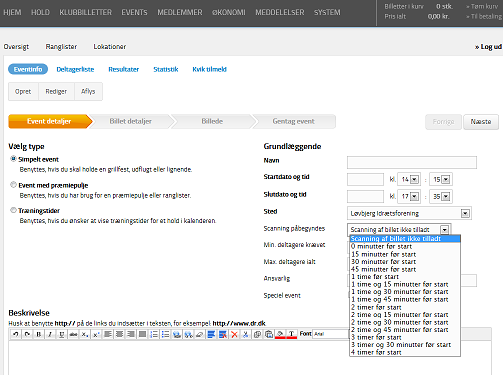
Task: Open the KLUBBILLETTER main menu
Action: point(86,12)
